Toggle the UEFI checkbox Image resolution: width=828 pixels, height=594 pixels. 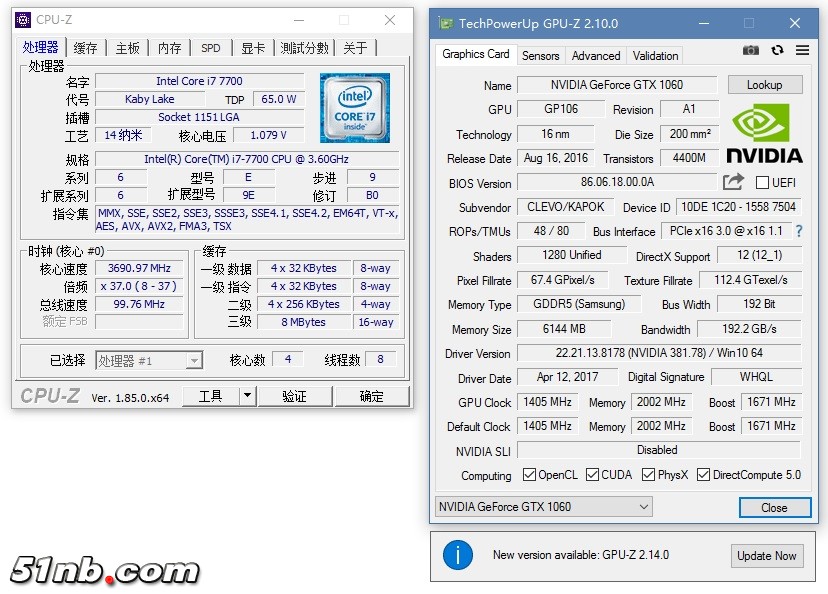[x=763, y=183]
